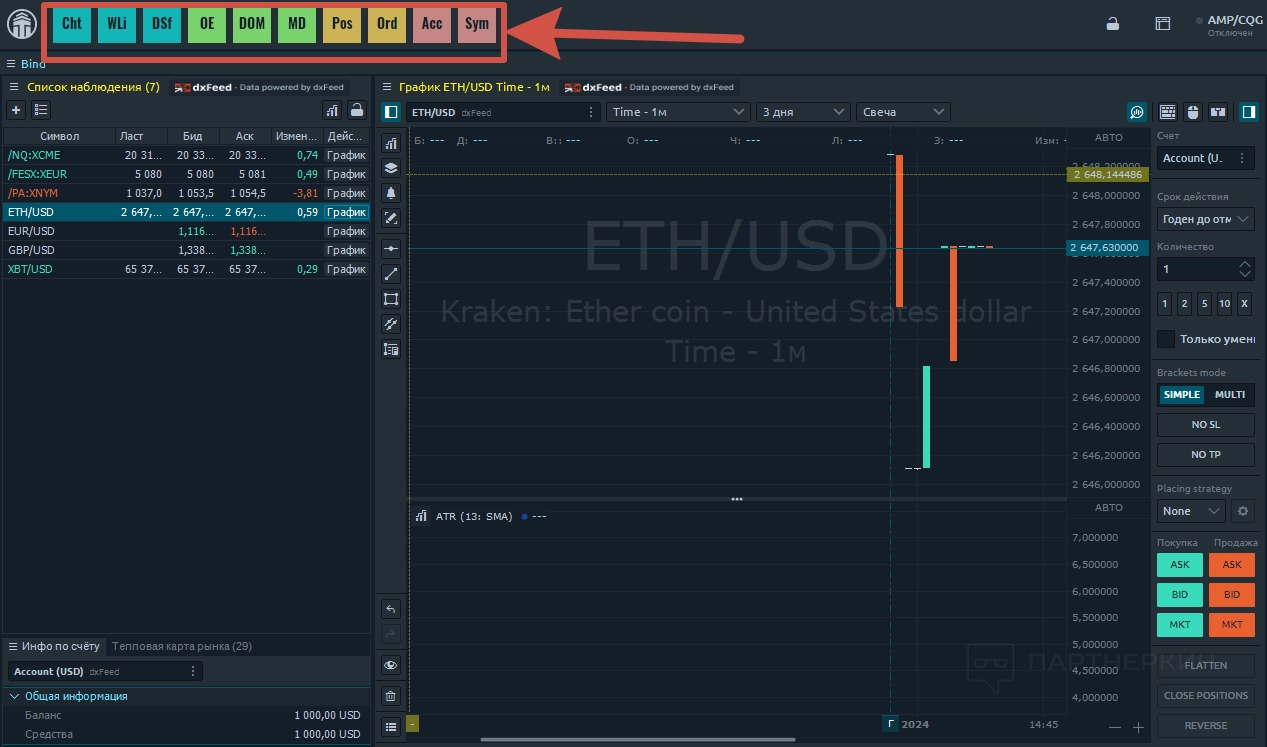Select the rectangle drawing tool
Viewport: 1267px width, 747px height.
click(391, 299)
